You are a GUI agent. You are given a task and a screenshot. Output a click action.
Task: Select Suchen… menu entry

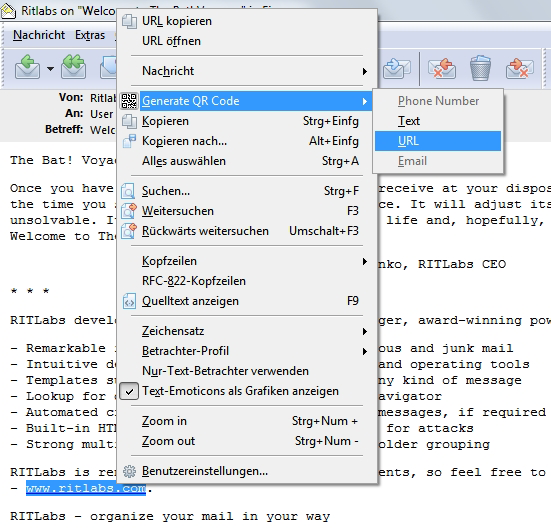(246, 191)
